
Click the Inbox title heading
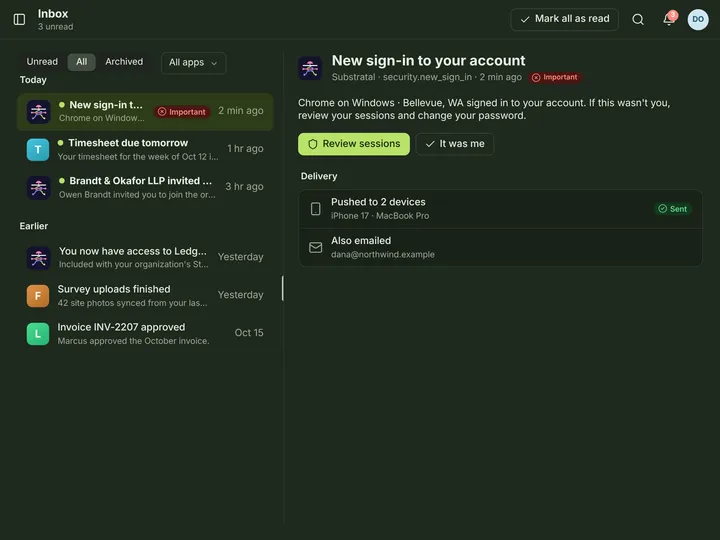tap(53, 14)
